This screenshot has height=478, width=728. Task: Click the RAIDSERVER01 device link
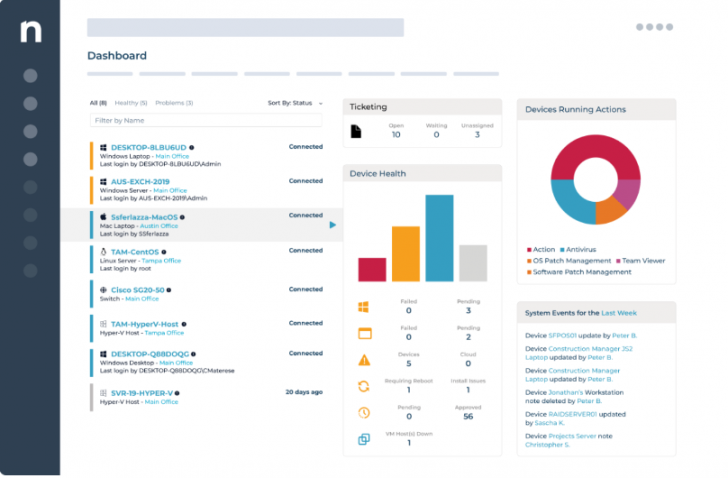(x=572, y=414)
